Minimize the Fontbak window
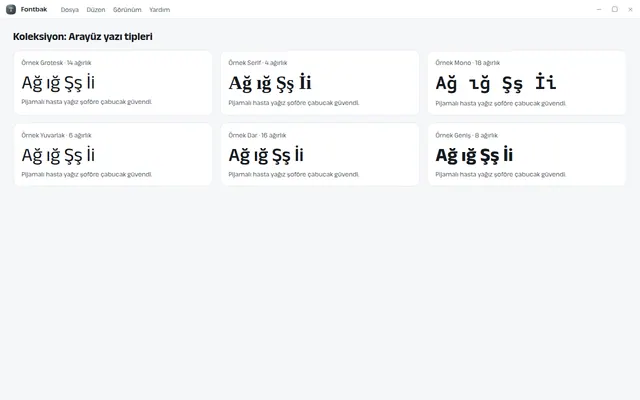 pyautogui.click(x=599, y=9)
